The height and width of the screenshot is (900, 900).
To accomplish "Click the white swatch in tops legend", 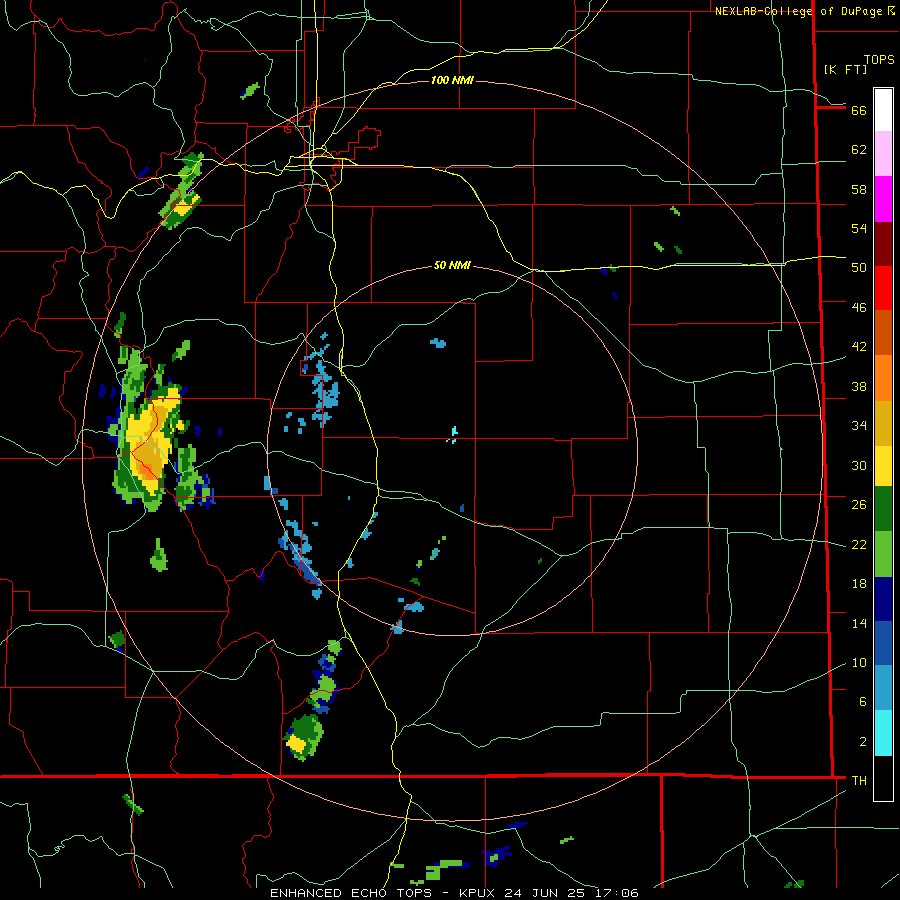I will pyautogui.click(x=883, y=110).
